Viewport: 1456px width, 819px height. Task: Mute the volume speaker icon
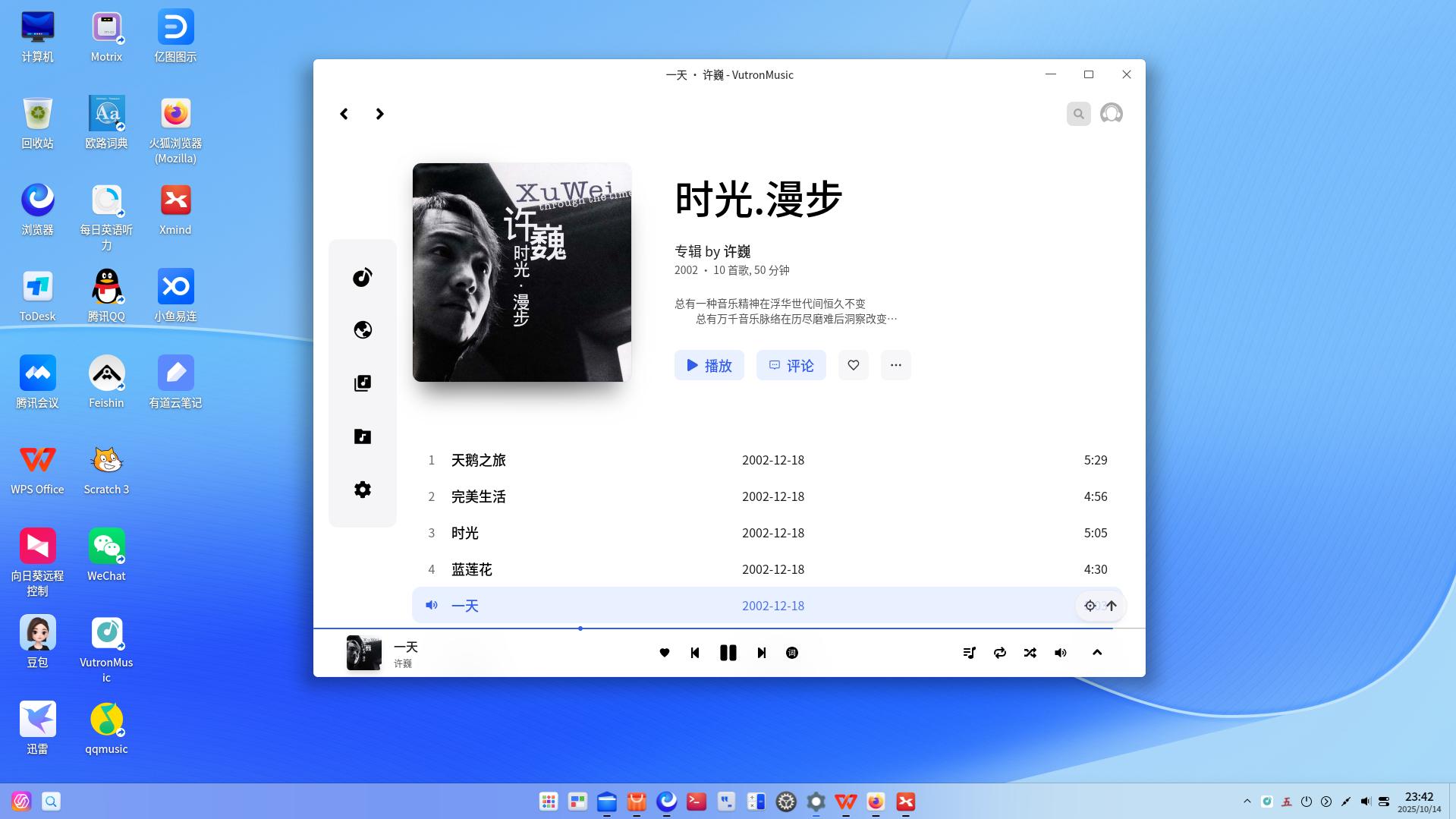pyautogui.click(x=1061, y=653)
